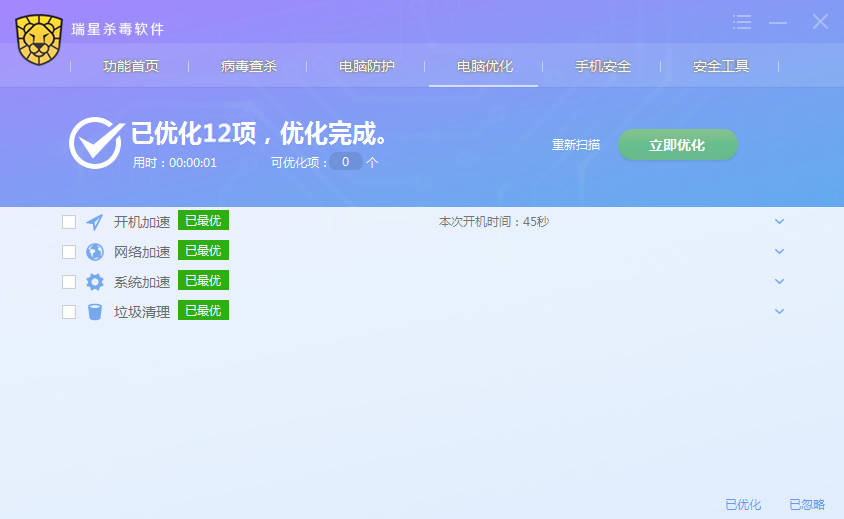The width and height of the screenshot is (844, 519).
Task: Click the large checkmark completion icon
Action: [96, 142]
